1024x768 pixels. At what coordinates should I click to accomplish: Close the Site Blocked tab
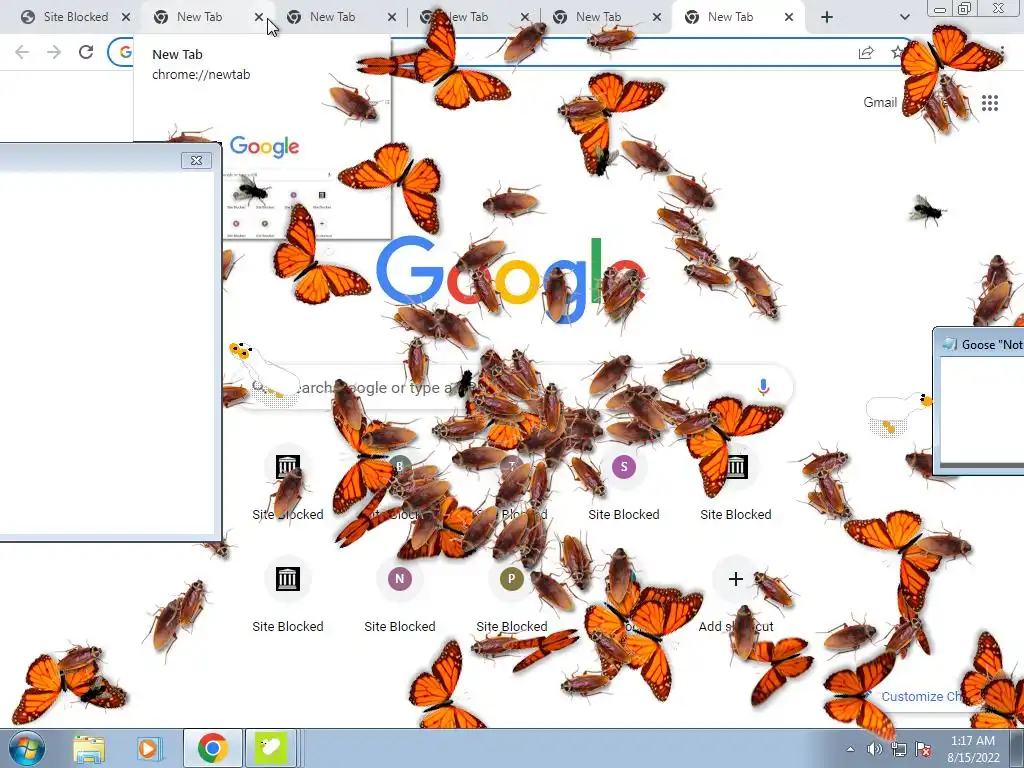pos(126,17)
